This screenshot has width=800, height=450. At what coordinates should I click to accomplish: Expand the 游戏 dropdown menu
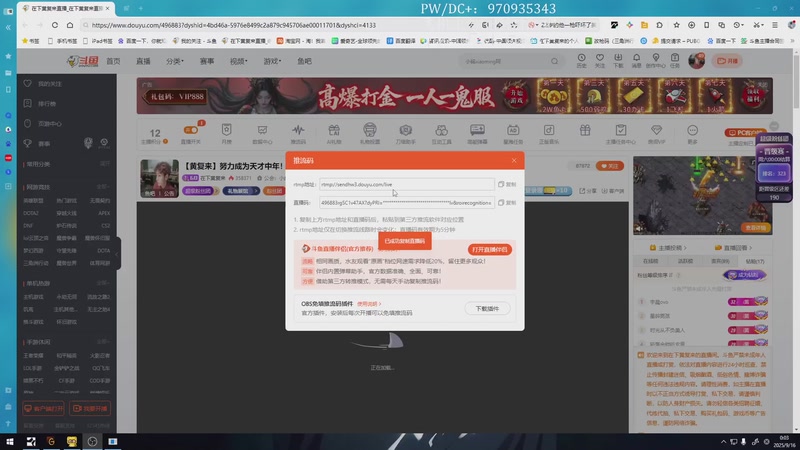point(272,61)
